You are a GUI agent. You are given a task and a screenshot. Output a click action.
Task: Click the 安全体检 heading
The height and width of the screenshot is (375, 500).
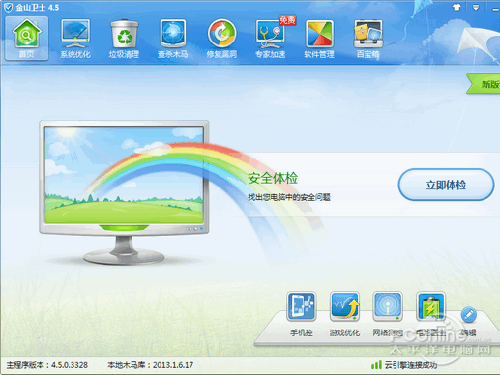pyautogui.click(x=273, y=178)
